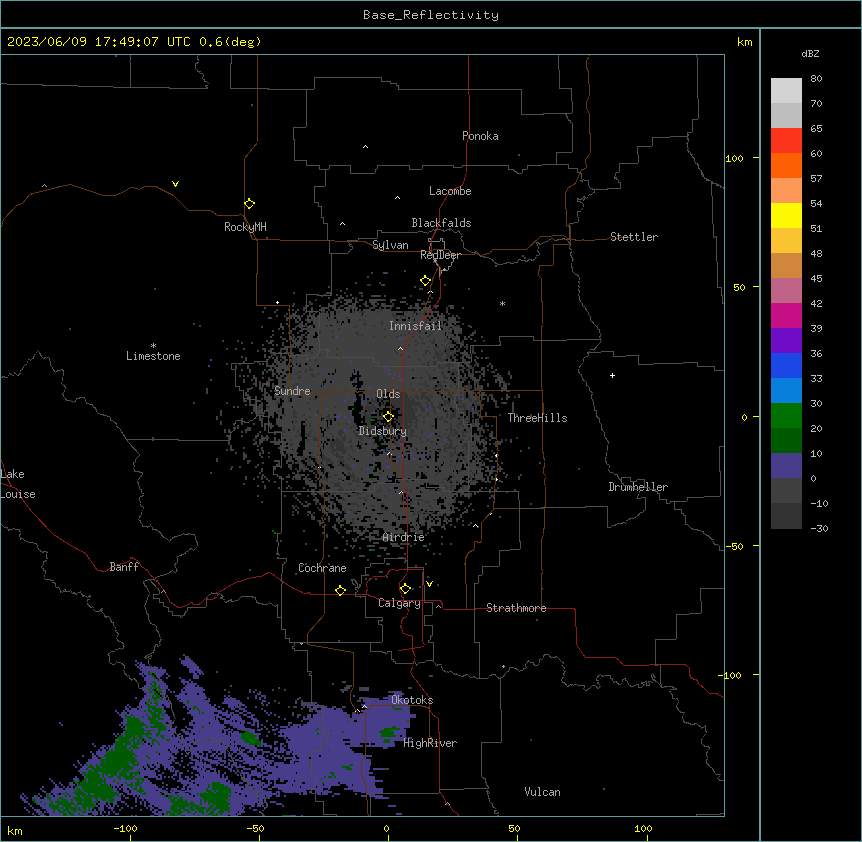Viewport: 862px width, 842px height.
Task: Click the white plus marker north of Drumheller
Action: click(612, 375)
